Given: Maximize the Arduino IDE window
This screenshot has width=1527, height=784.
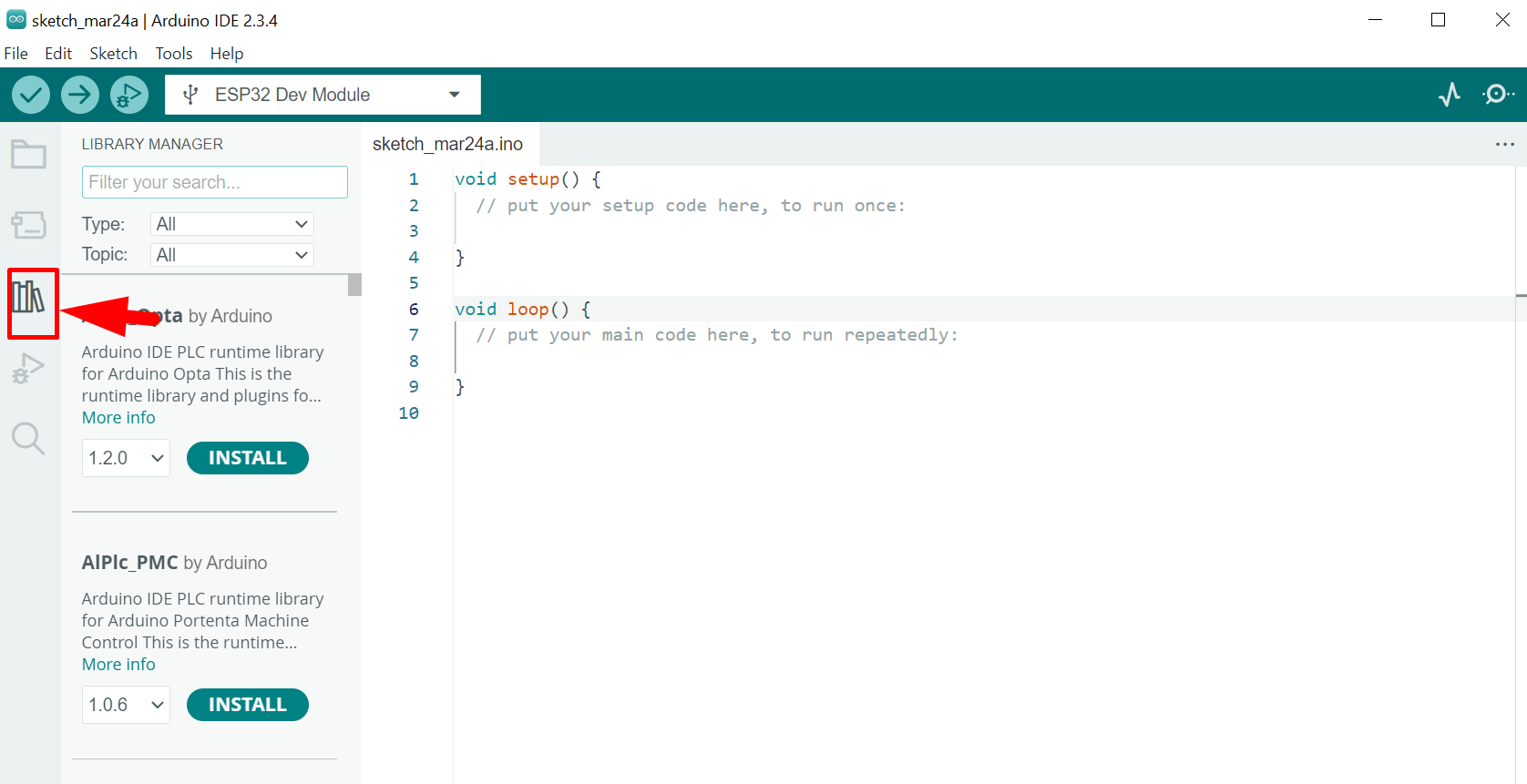Looking at the screenshot, I should [1439, 20].
